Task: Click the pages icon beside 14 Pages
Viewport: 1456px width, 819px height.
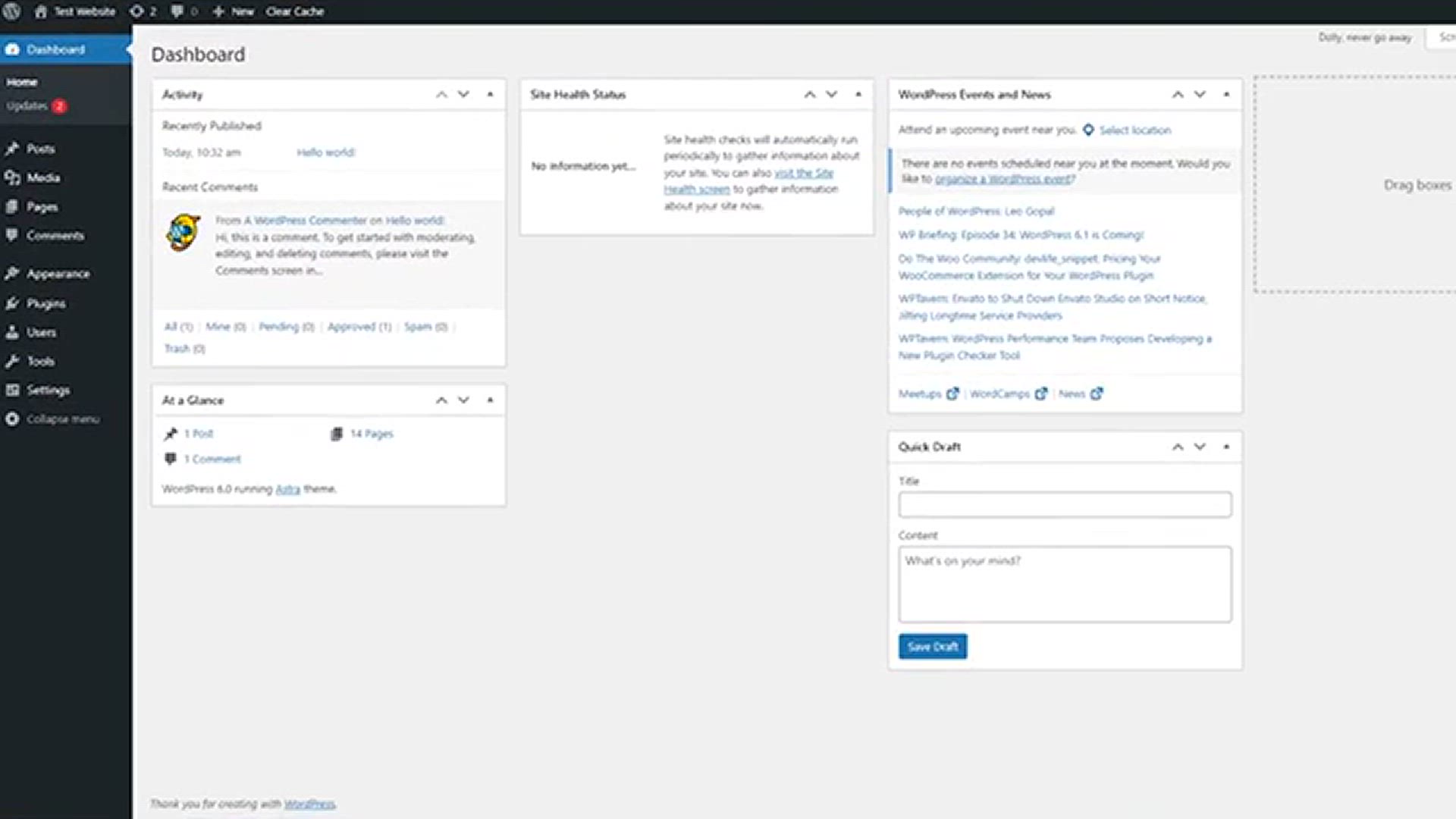Action: pos(337,434)
